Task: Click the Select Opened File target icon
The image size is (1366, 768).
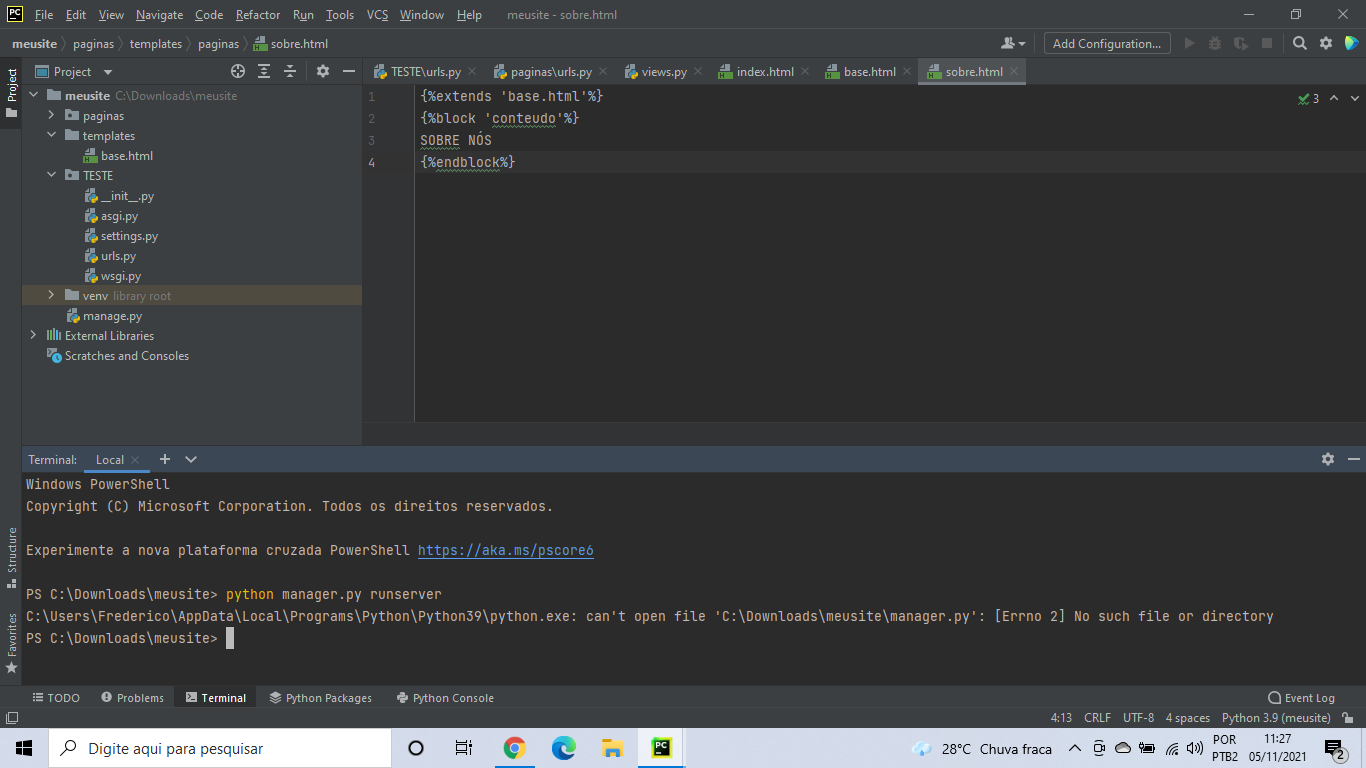Action: coord(238,71)
